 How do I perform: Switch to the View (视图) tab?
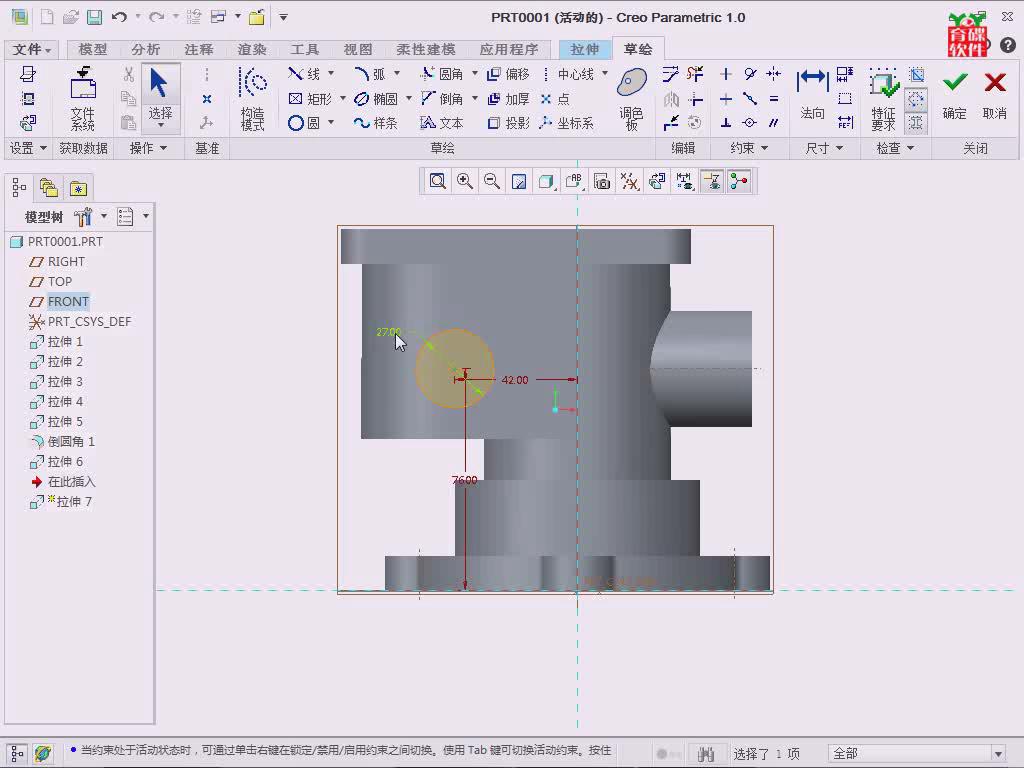point(358,49)
